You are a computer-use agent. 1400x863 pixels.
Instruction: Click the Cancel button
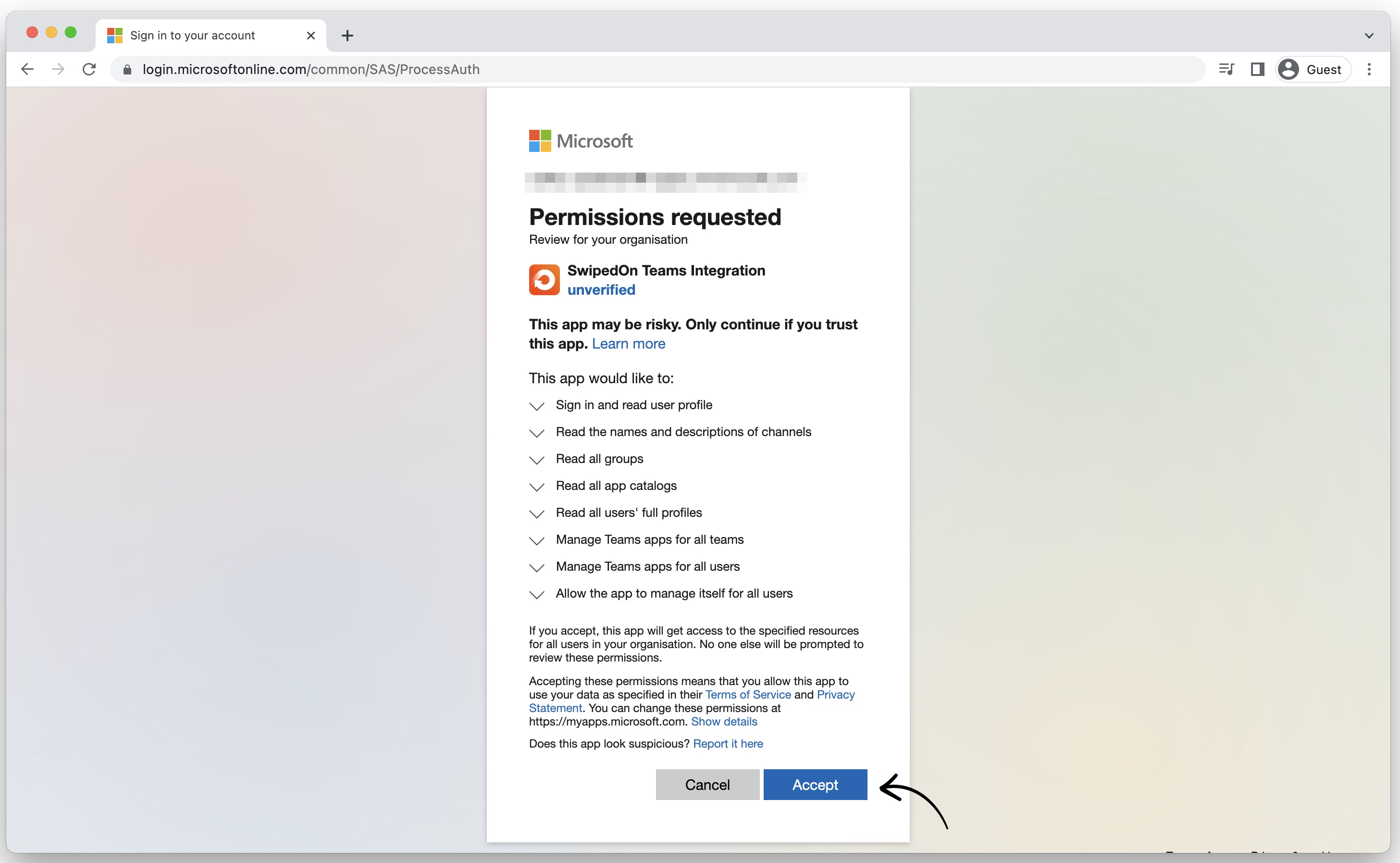(x=707, y=785)
